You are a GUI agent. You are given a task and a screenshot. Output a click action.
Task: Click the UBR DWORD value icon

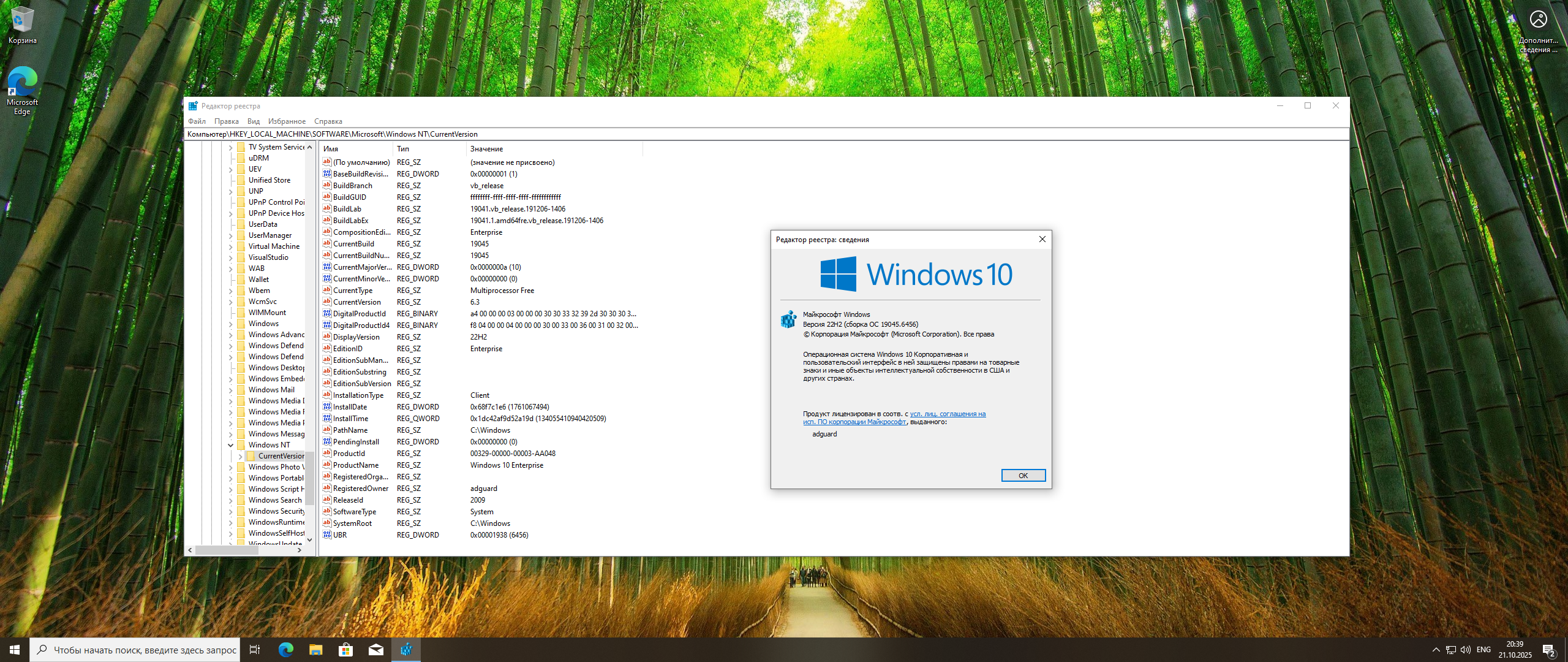coord(327,535)
